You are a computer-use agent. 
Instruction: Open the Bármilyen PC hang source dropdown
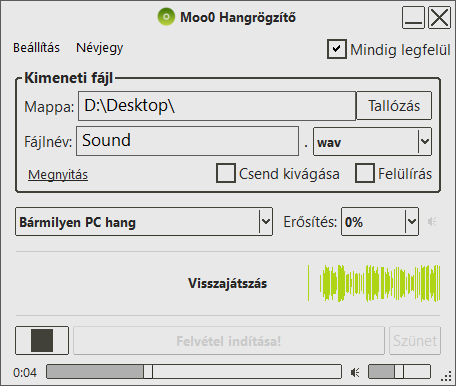[x=144, y=222]
